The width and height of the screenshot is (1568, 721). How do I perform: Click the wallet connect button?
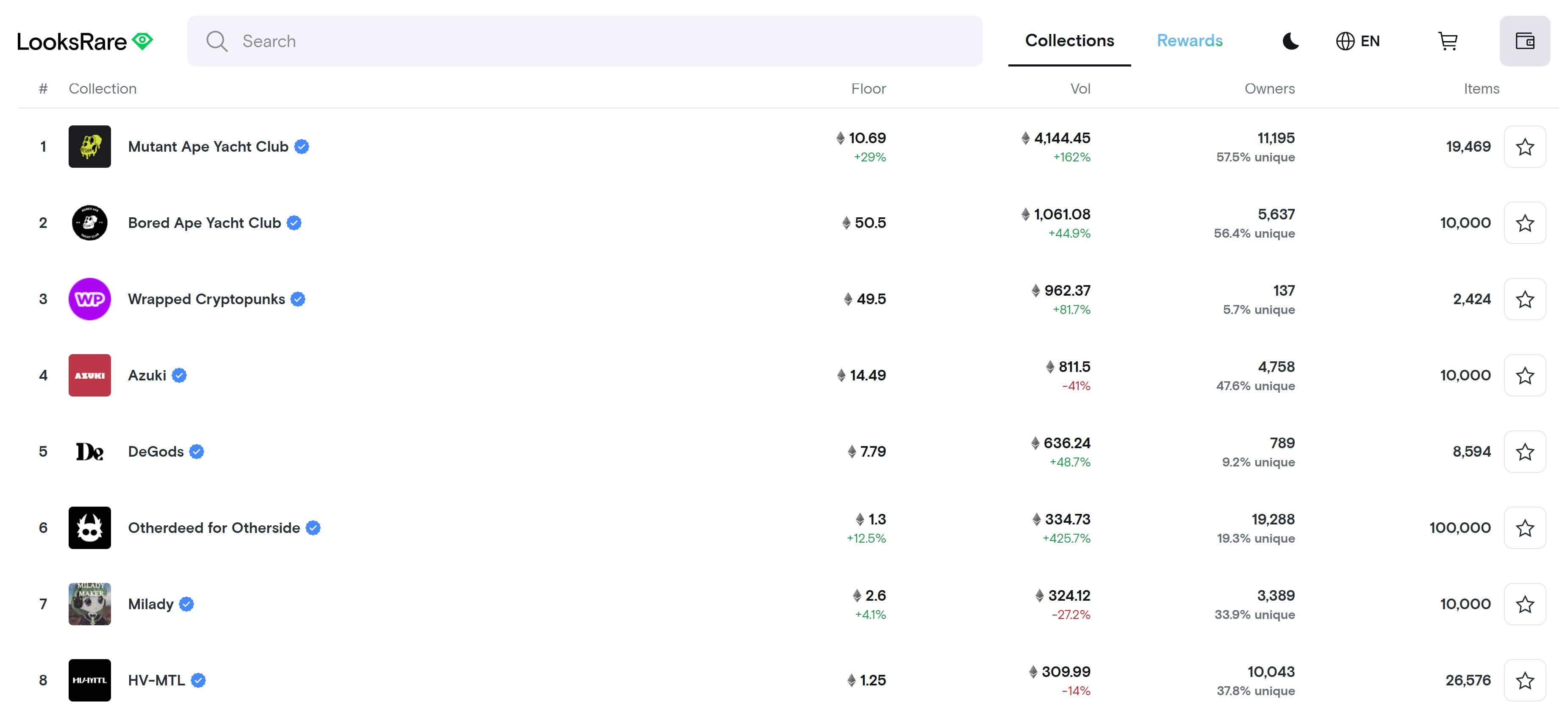point(1525,41)
